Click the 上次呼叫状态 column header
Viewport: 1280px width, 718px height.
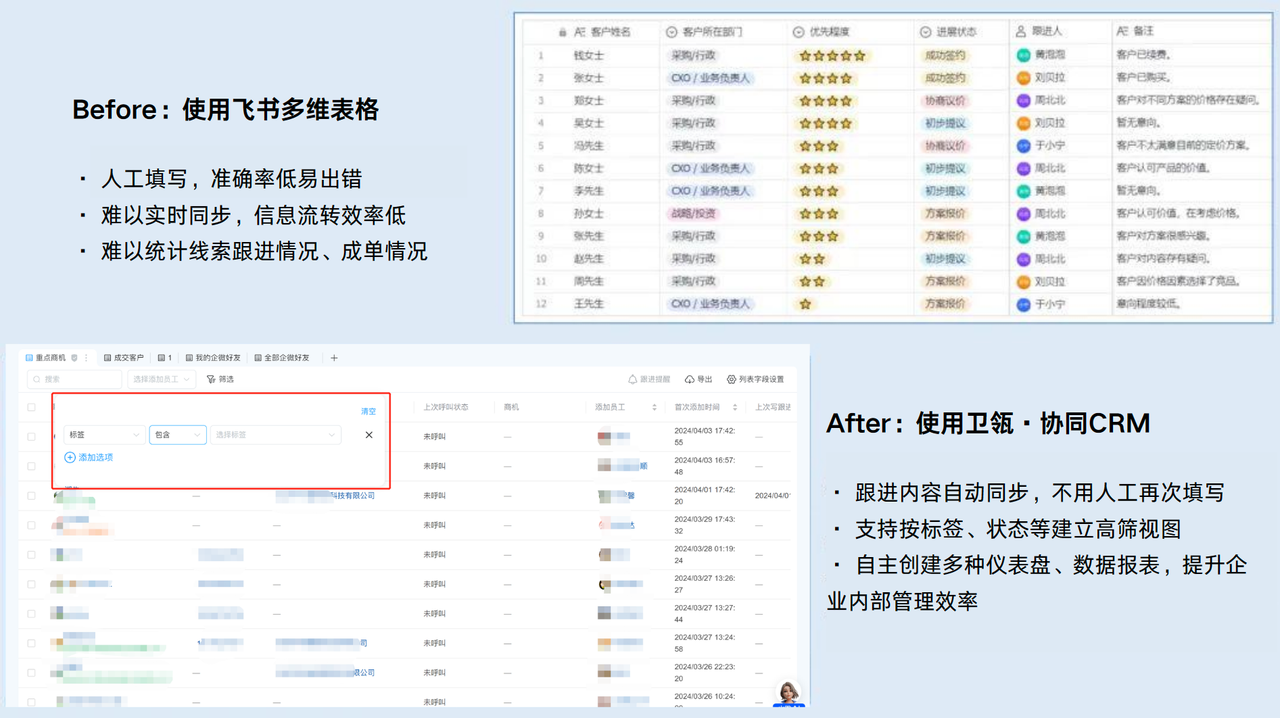pyautogui.click(x=445, y=408)
